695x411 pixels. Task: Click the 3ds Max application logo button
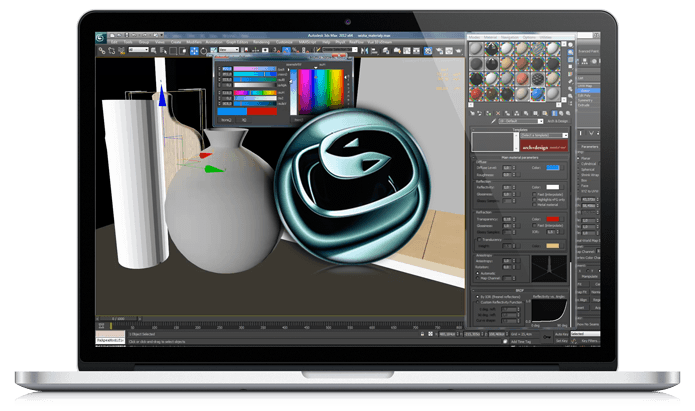pyautogui.click(x=101, y=38)
